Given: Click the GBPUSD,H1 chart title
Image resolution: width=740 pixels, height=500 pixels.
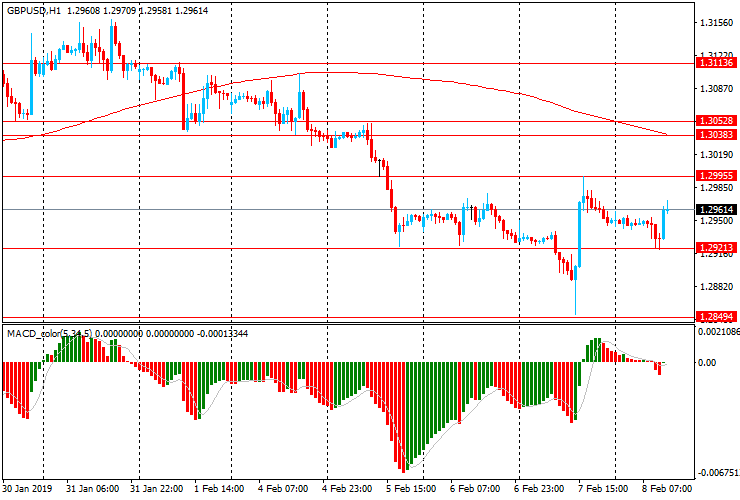Looking at the screenshot, I should click(x=35, y=8).
